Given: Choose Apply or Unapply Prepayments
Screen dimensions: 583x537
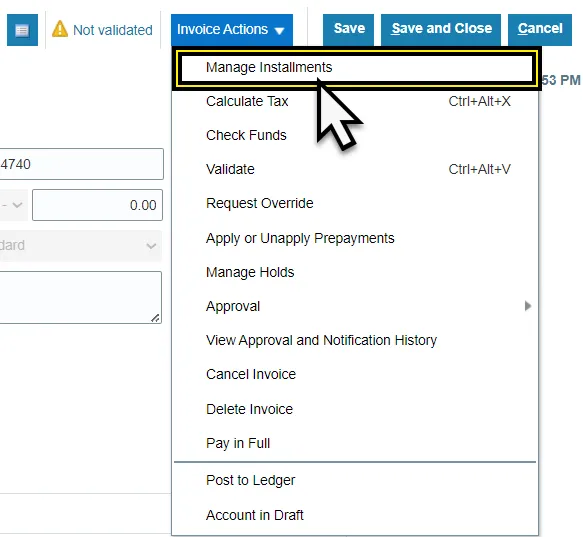Looking at the screenshot, I should [x=355, y=238].
